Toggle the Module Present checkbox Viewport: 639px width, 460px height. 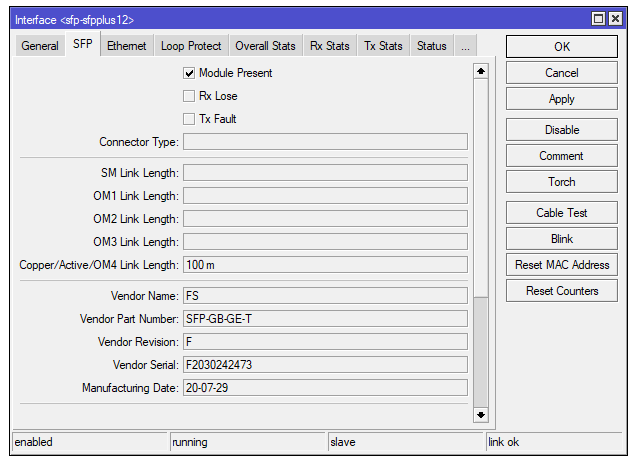click(189, 73)
